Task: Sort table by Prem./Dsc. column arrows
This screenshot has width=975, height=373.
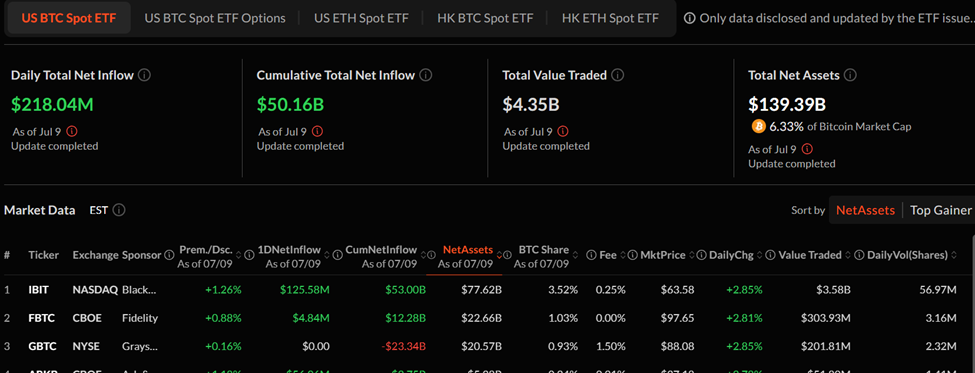Action: (x=239, y=256)
